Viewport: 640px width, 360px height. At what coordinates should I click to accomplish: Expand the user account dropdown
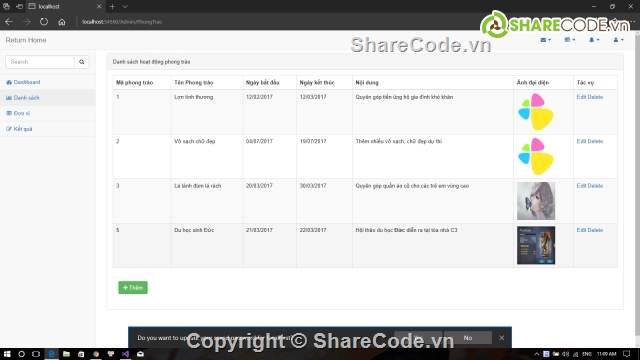(618, 40)
